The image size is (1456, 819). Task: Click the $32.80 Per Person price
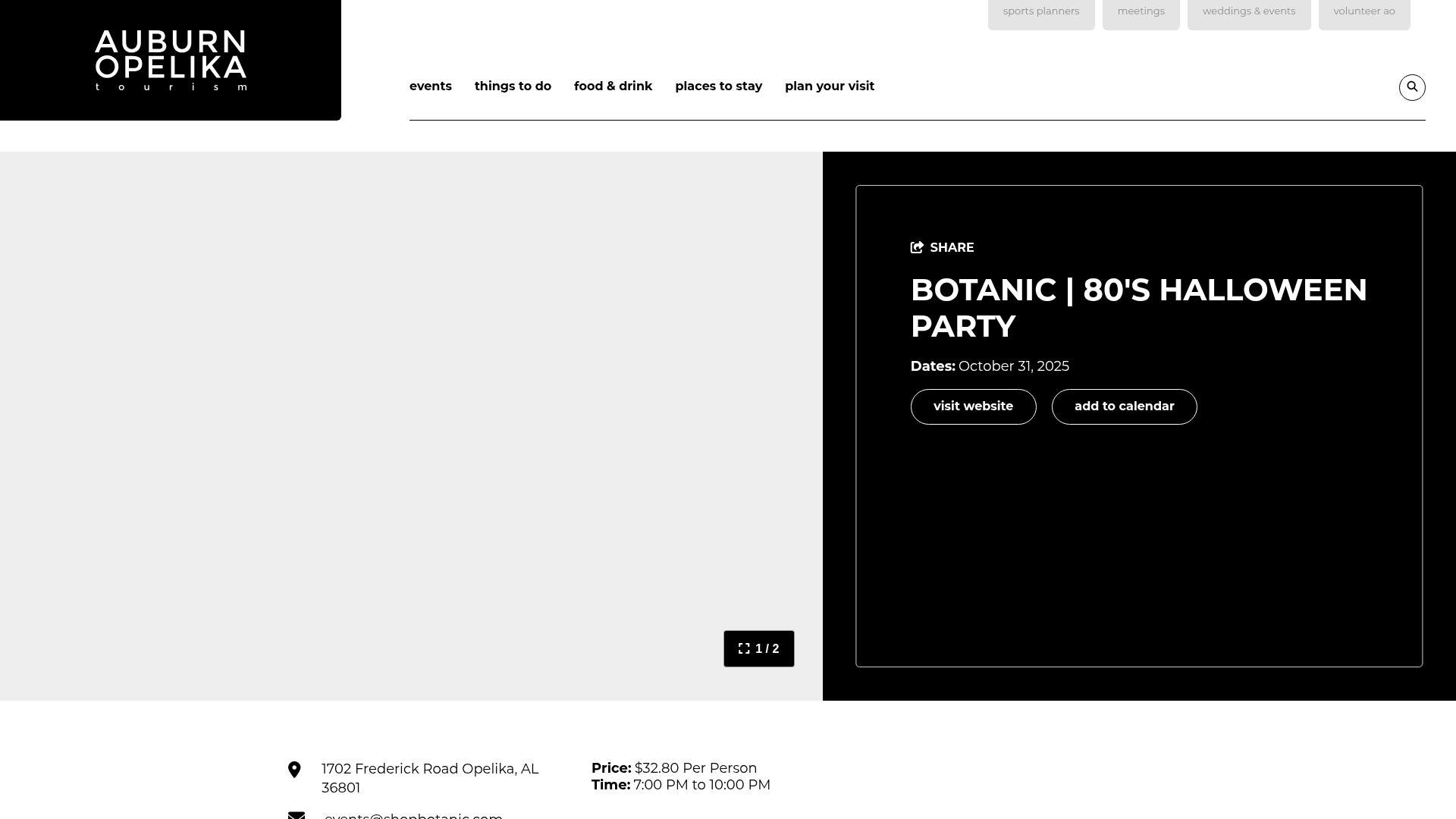[695, 768]
